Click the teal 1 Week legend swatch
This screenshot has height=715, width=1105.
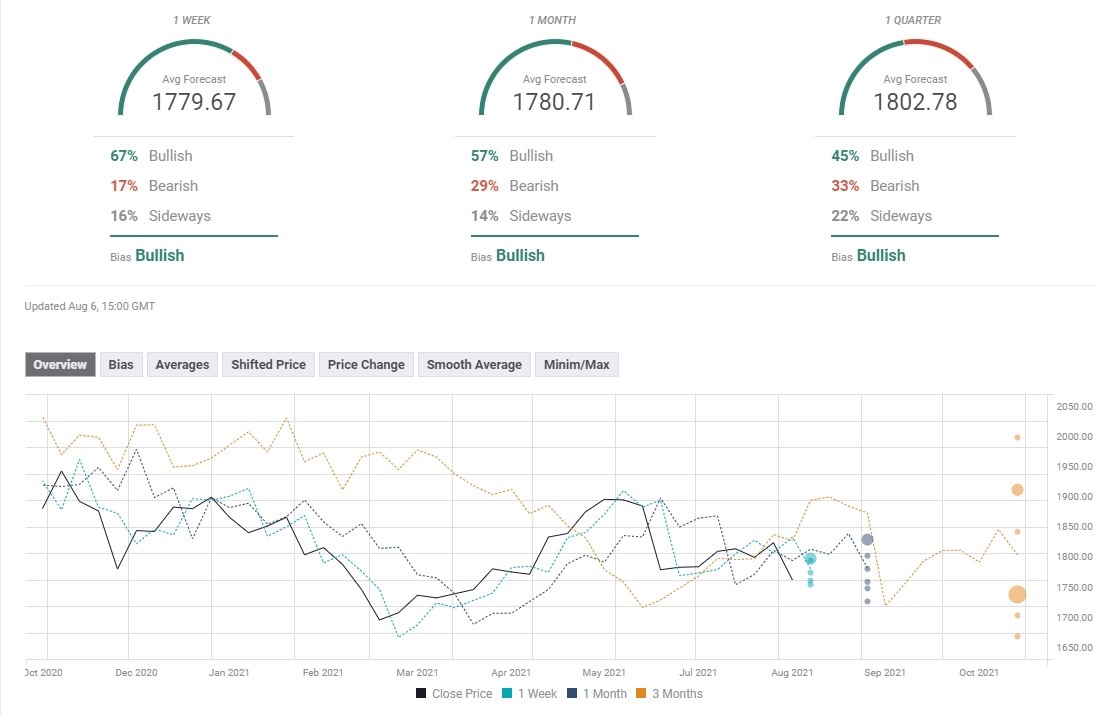coord(509,693)
